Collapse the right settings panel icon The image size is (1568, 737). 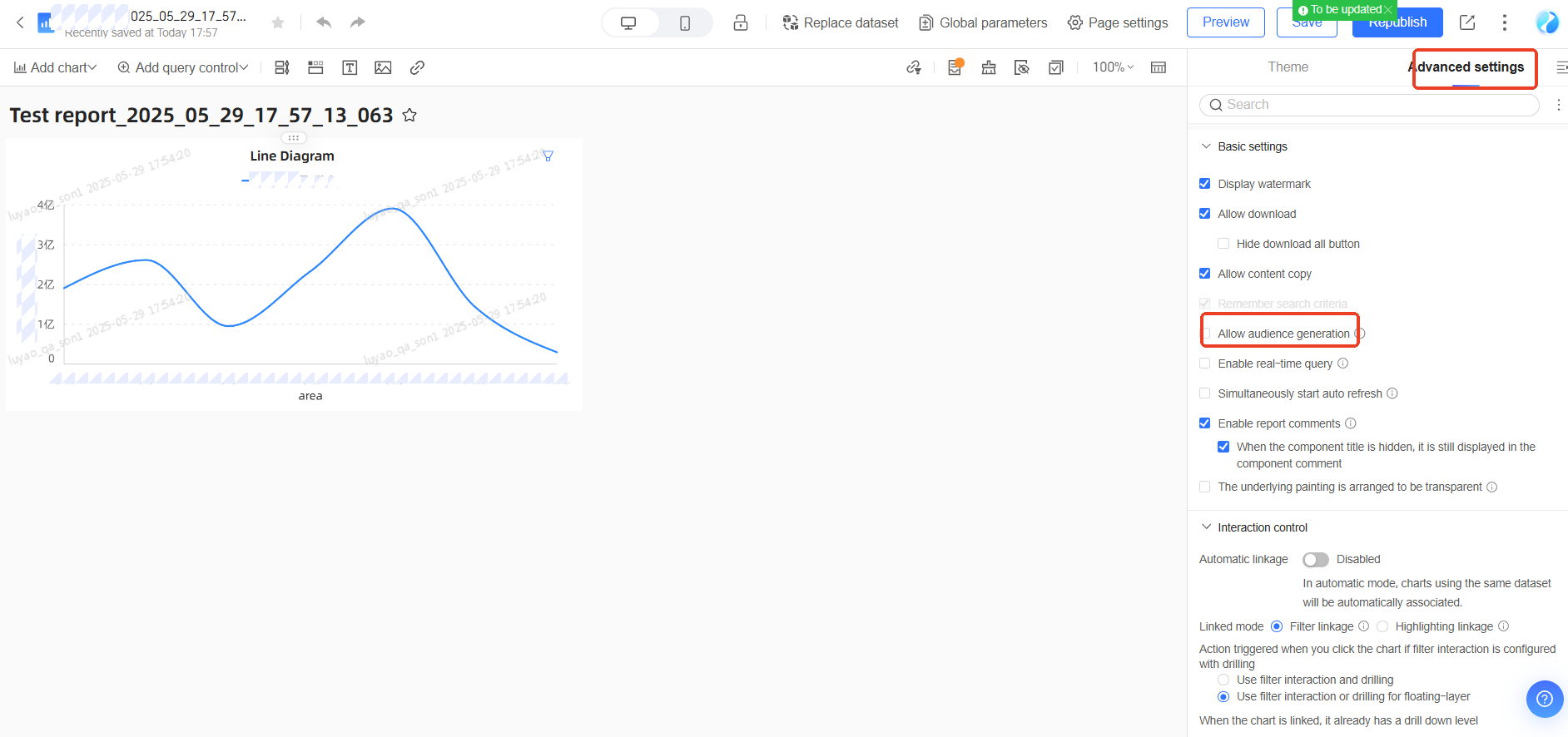coord(1561,67)
